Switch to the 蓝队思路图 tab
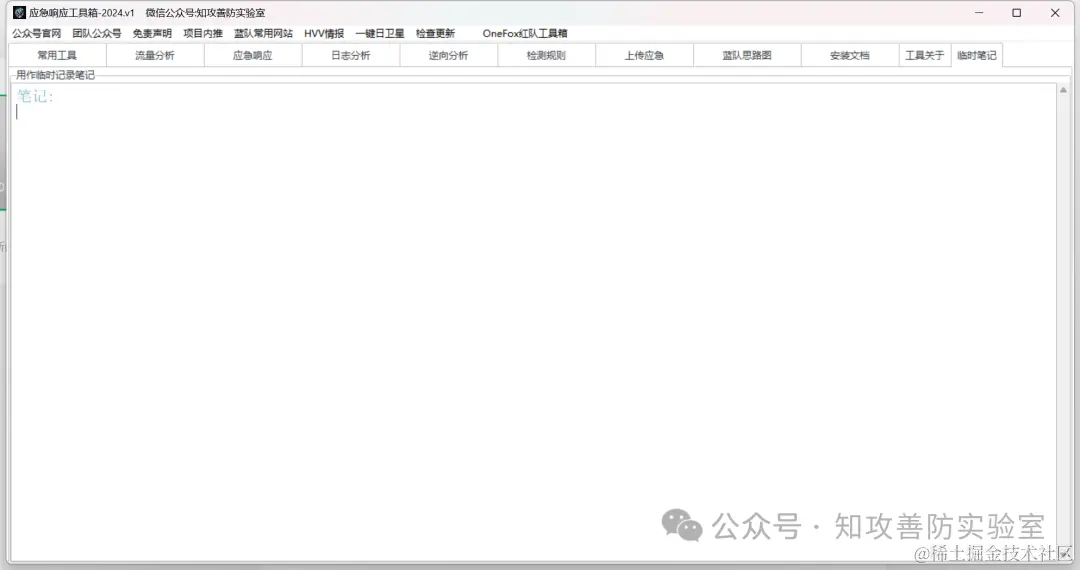The width and height of the screenshot is (1080, 570). [x=747, y=55]
